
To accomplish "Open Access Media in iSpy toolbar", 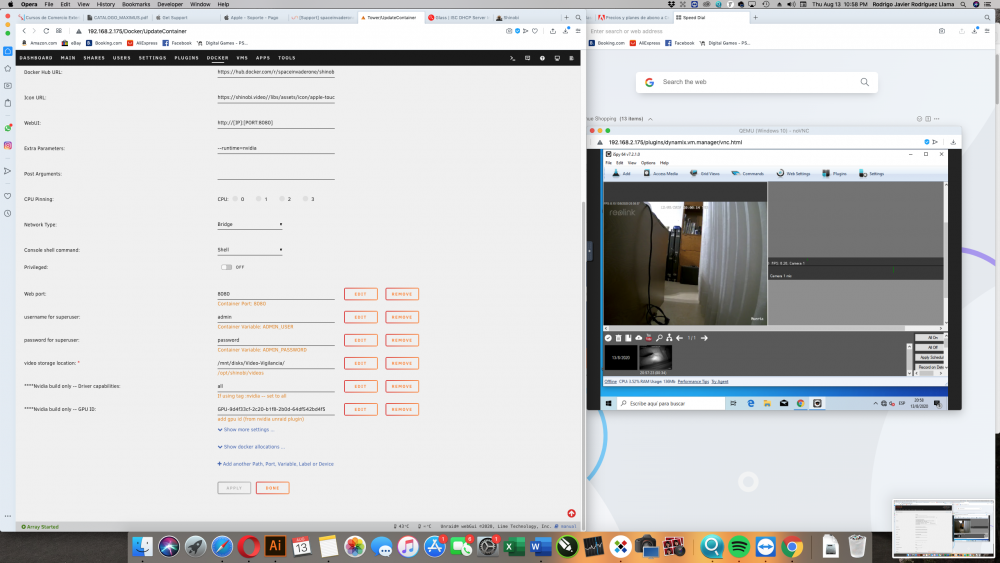I will pyautogui.click(x=660, y=173).
